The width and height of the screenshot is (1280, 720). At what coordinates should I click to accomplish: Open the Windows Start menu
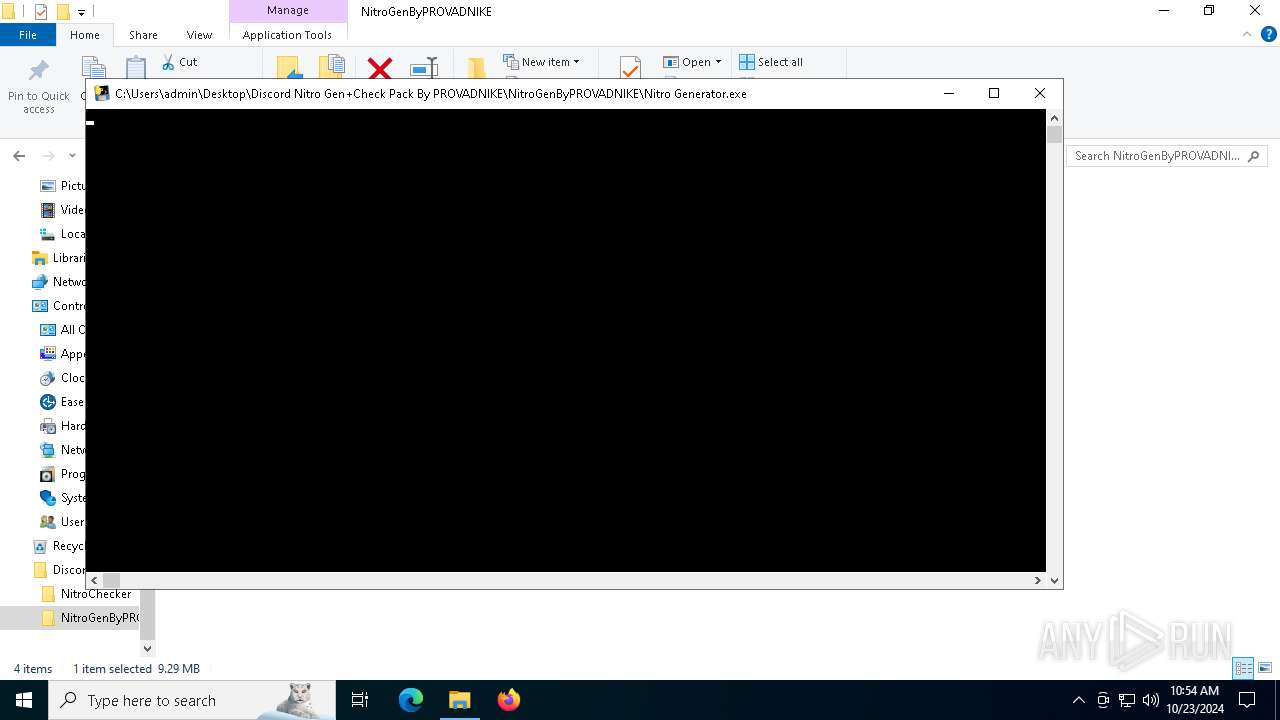click(24, 700)
